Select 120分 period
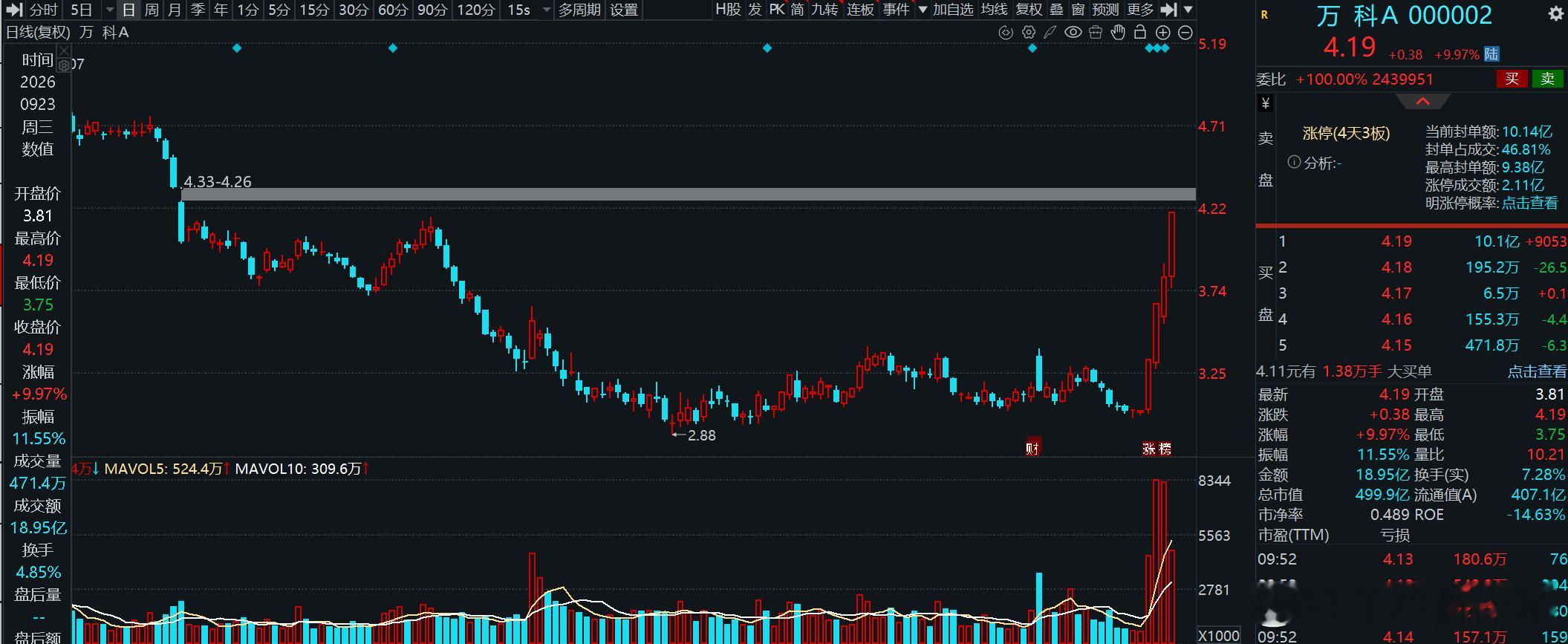1568x644 pixels. coord(476,10)
